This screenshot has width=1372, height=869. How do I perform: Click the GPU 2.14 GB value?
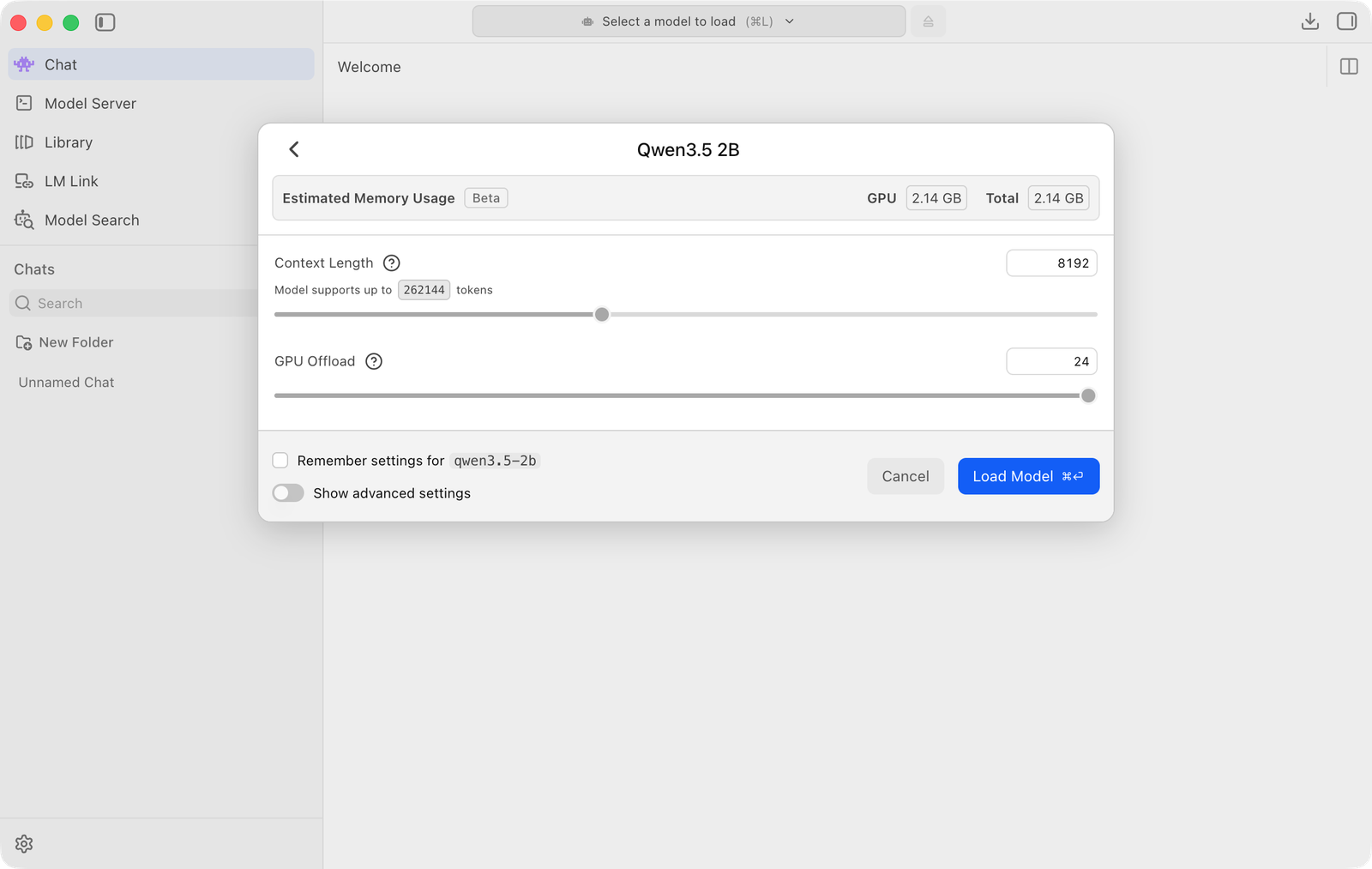click(936, 198)
